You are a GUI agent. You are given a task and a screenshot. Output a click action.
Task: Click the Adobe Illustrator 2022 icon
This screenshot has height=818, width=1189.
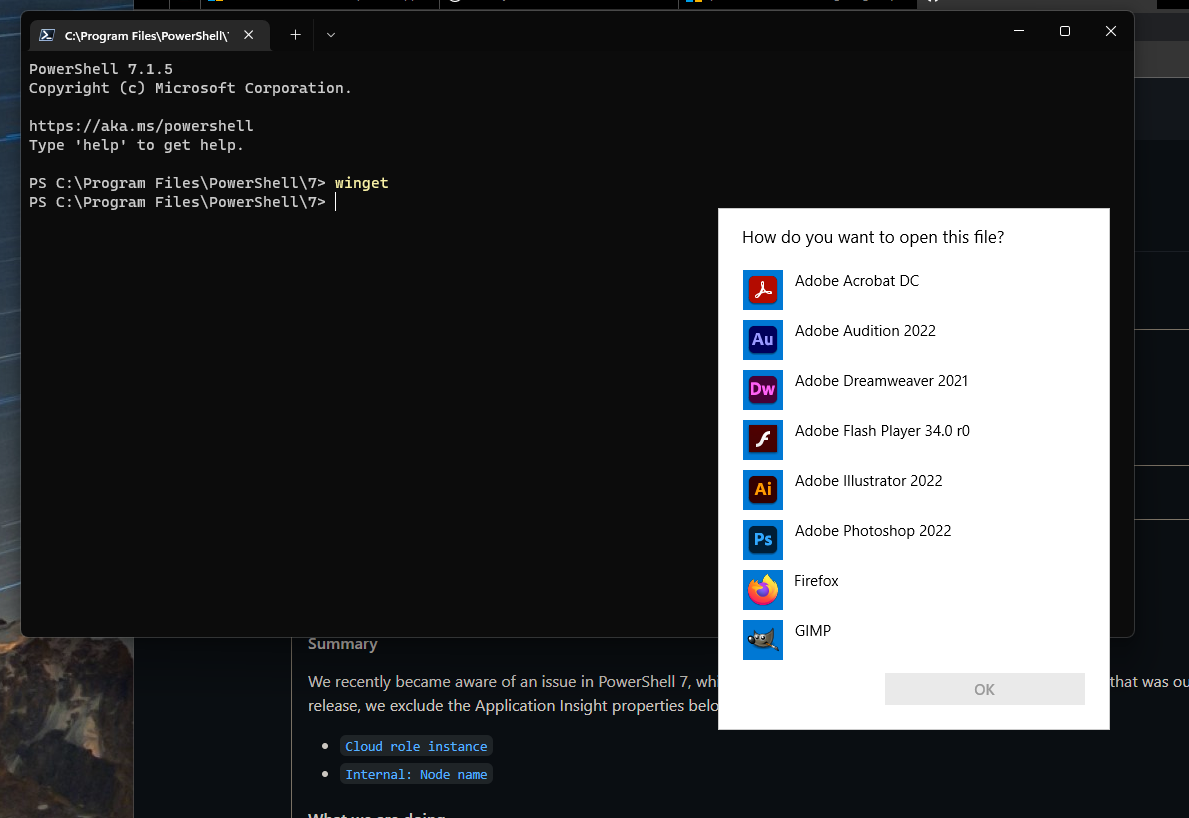pos(763,490)
